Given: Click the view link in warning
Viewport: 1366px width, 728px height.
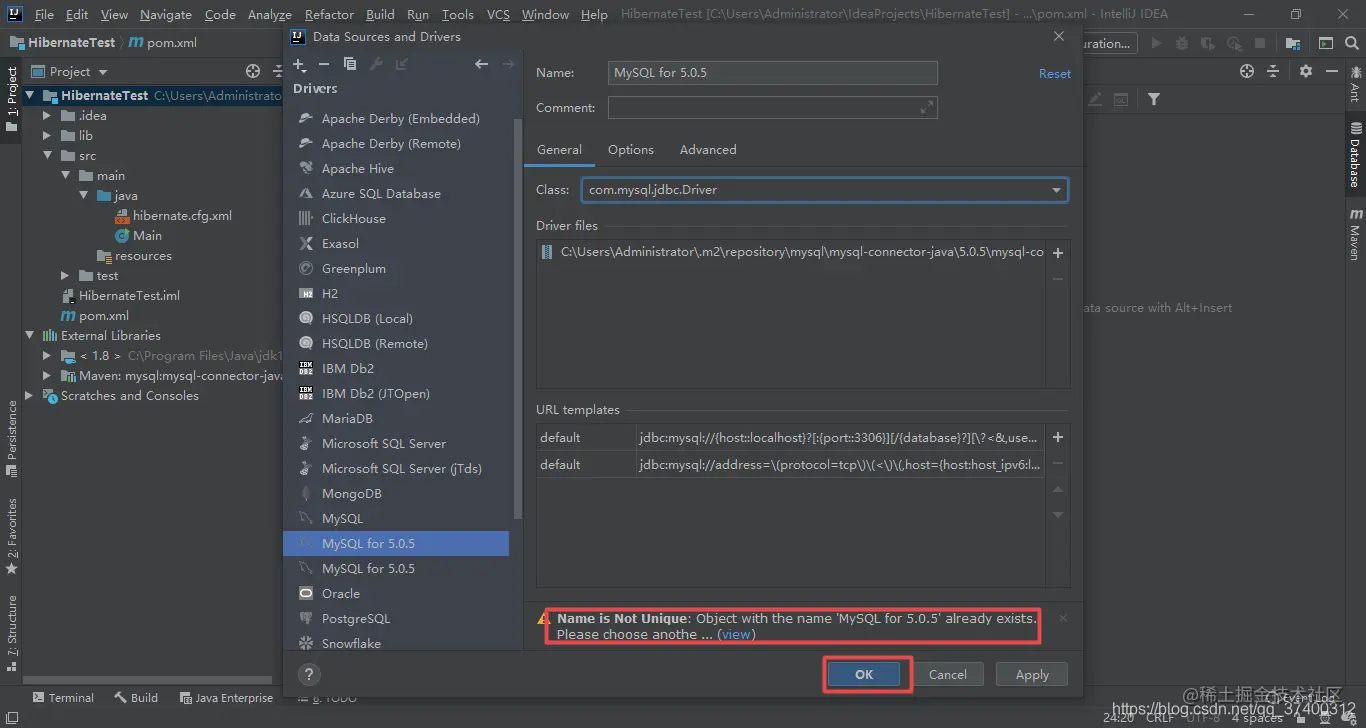Looking at the screenshot, I should (x=736, y=634).
